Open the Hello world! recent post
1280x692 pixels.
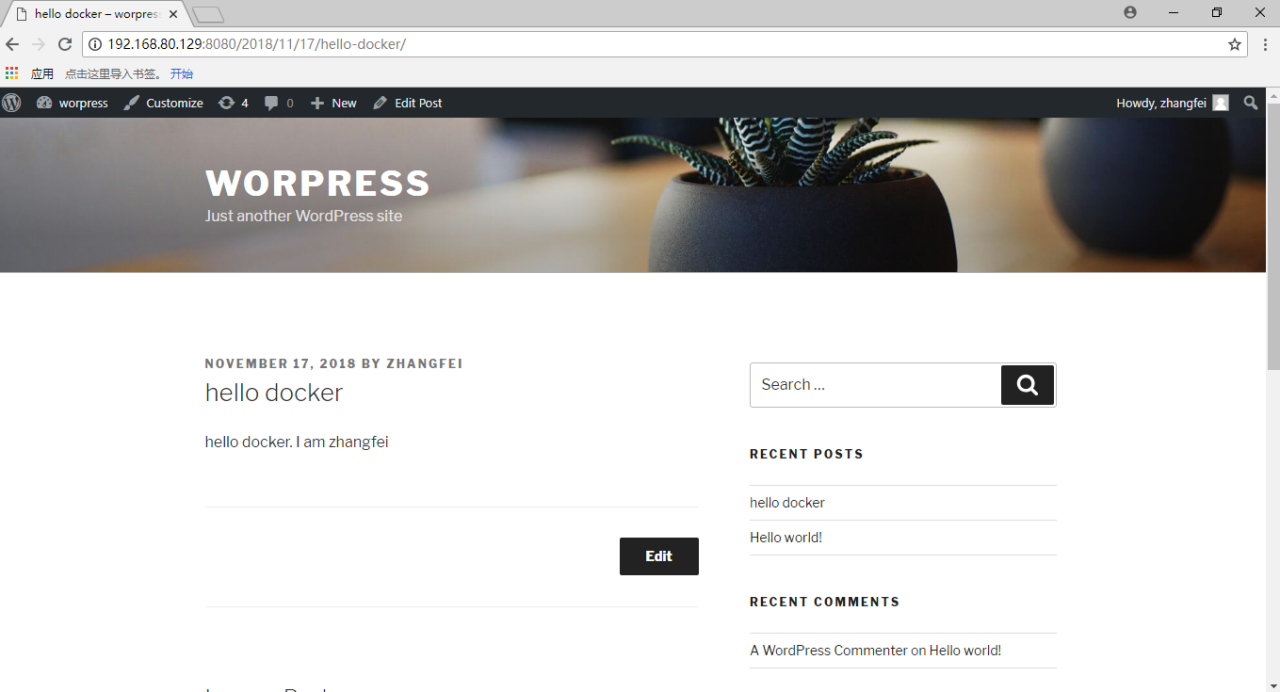(786, 538)
